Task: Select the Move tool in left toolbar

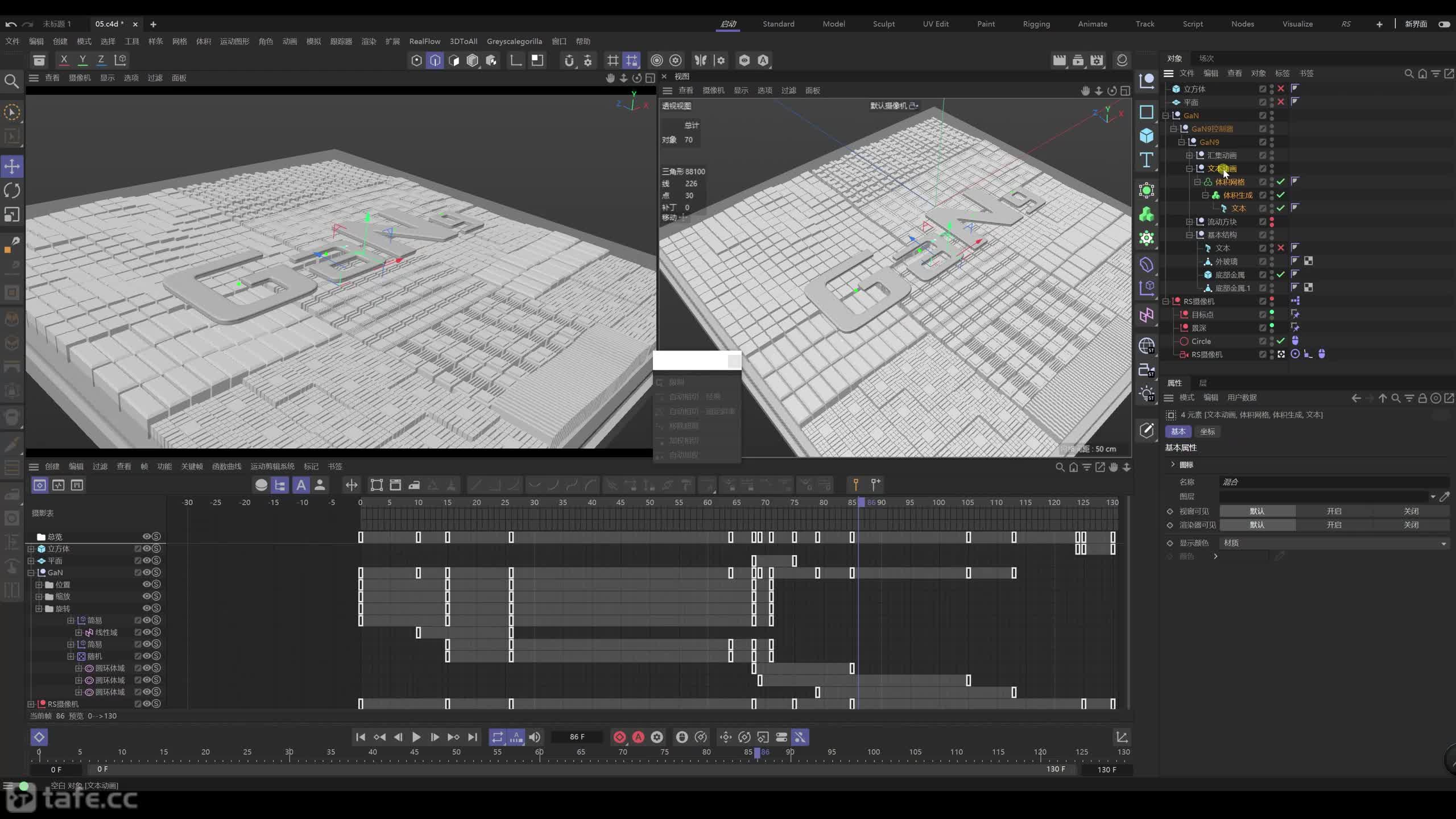Action: [x=12, y=167]
